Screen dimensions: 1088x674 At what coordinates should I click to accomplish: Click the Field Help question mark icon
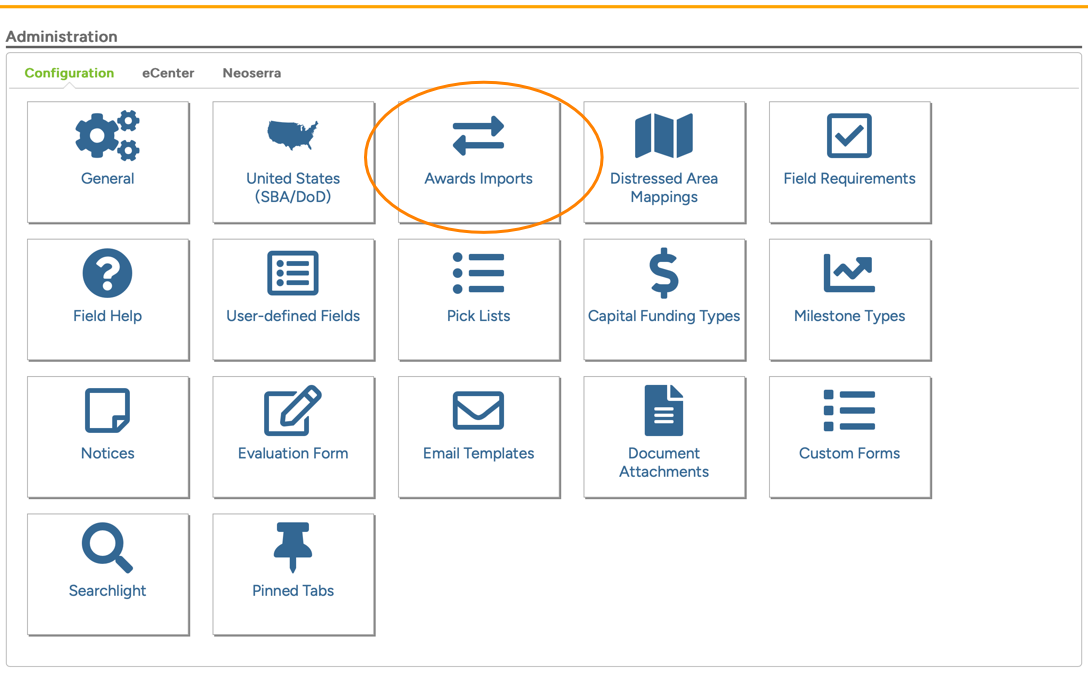(x=107, y=273)
